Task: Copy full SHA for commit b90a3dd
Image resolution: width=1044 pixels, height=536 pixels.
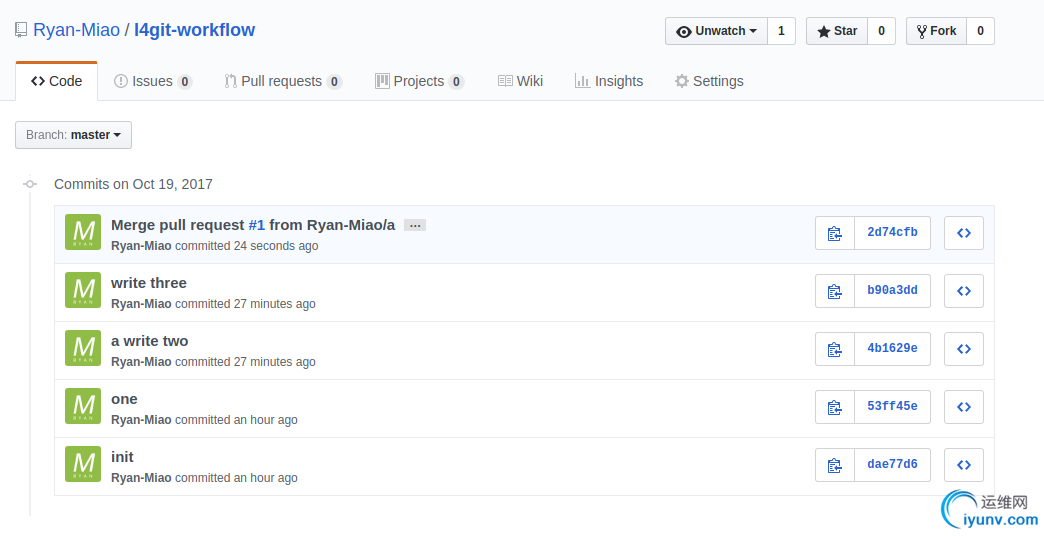Action: (x=835, y=291)
